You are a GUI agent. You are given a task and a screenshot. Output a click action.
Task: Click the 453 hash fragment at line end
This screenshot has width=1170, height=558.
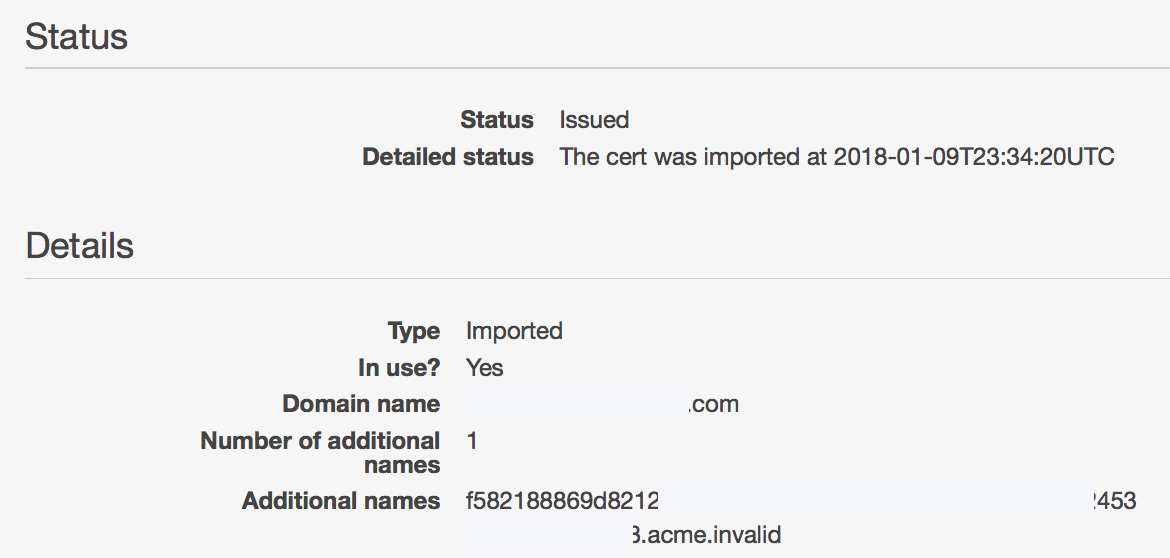(x=1116, y=501)
